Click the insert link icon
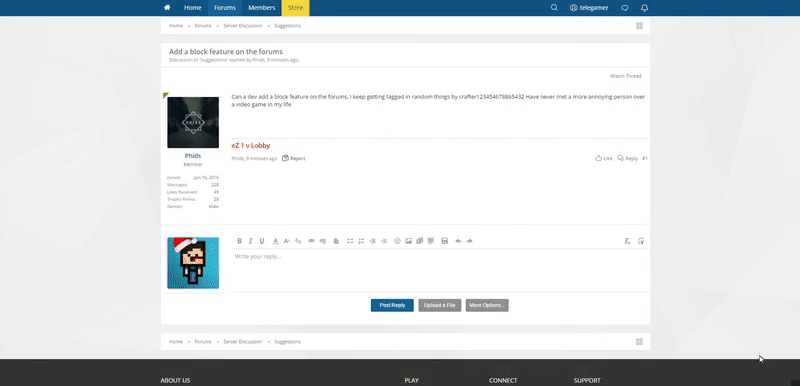The image size is (800, 386). tap(311, 241)
